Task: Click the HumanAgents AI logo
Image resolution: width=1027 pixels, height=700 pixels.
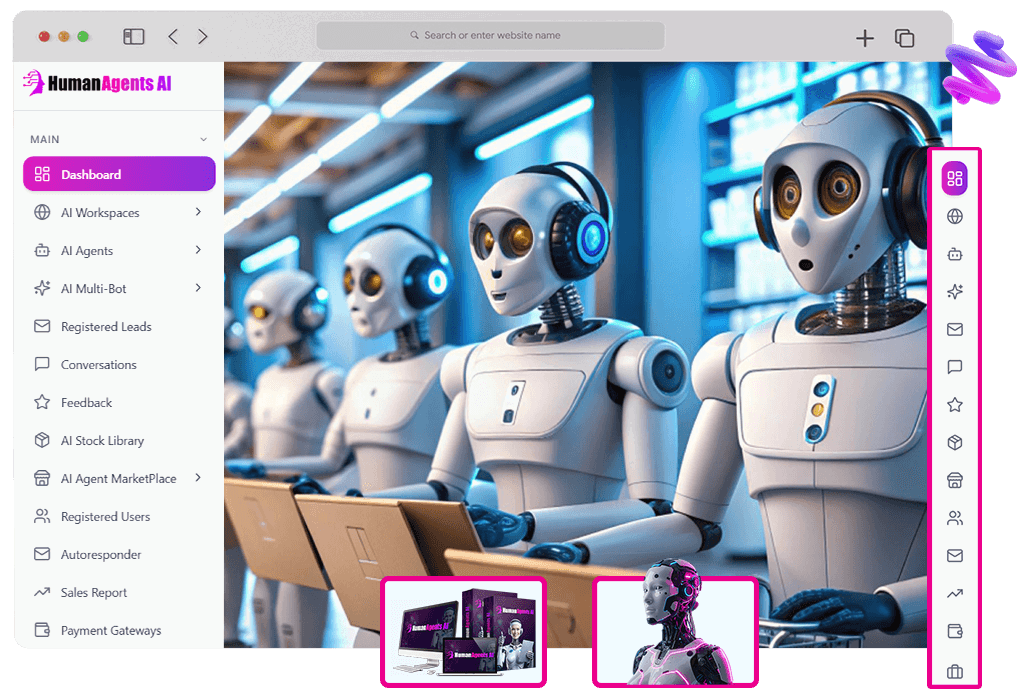Action: [x=97, y=84]
